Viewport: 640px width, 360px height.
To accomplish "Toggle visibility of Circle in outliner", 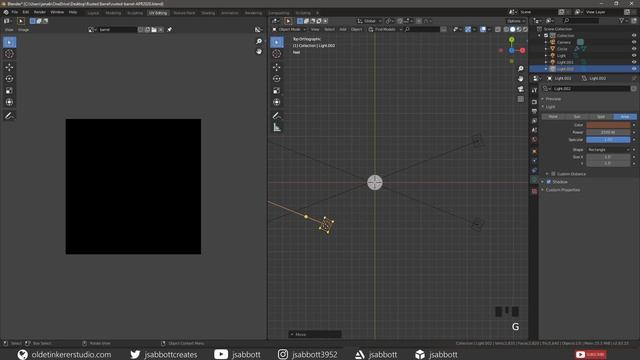I will pos(634,49).
